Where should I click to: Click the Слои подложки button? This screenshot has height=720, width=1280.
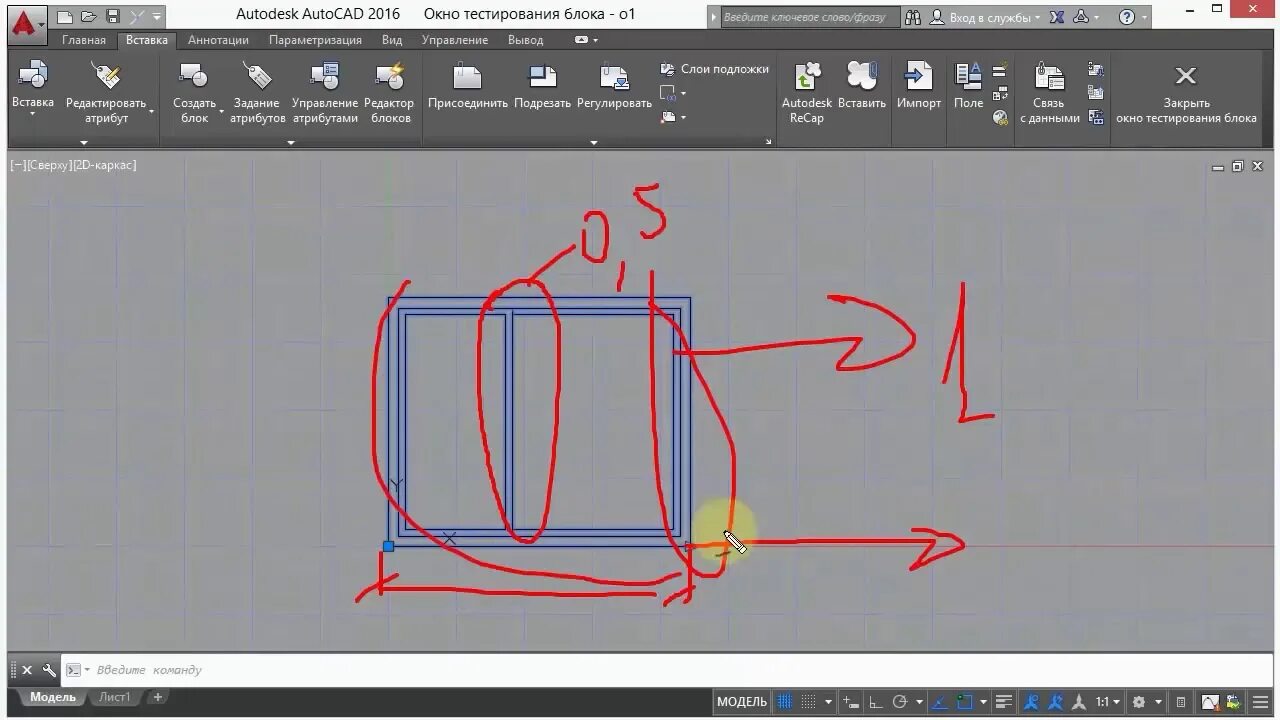pos(714,69)
